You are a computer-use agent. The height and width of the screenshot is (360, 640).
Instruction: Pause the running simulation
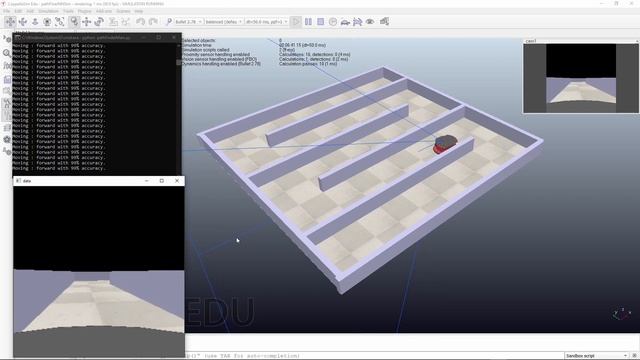[308, 22]
